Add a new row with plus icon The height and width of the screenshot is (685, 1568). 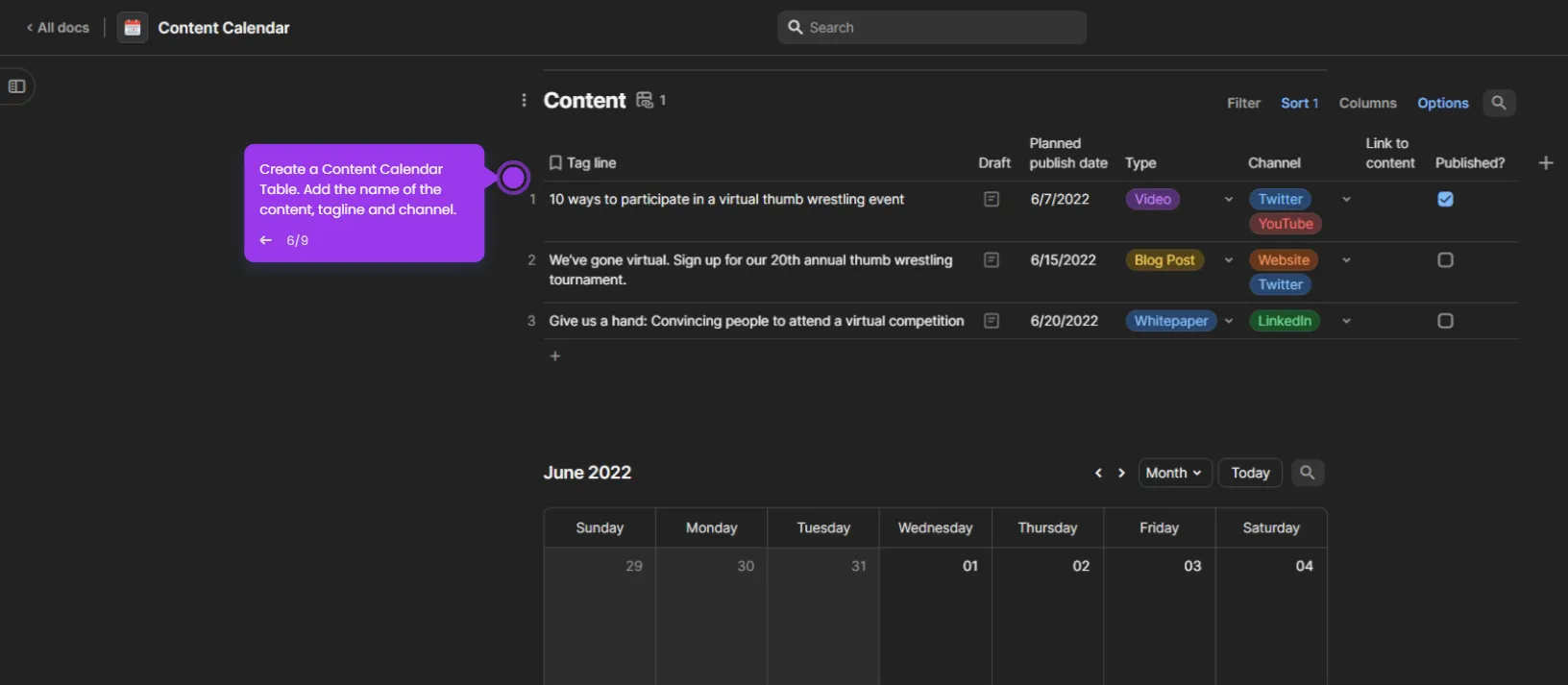tap(554, 356)
